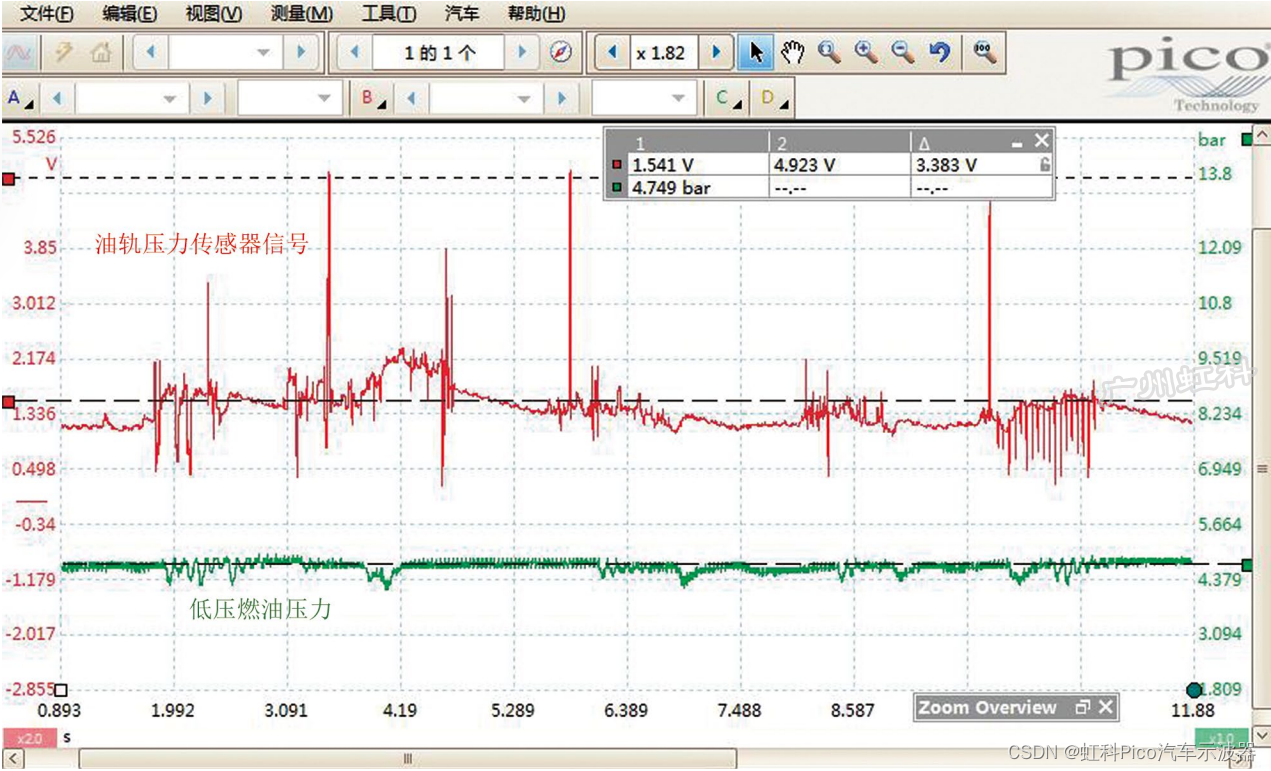Click the white time ruler handle
Image resolution: width=1271 pixels, height=771 pixels.
tap(61, 690)
